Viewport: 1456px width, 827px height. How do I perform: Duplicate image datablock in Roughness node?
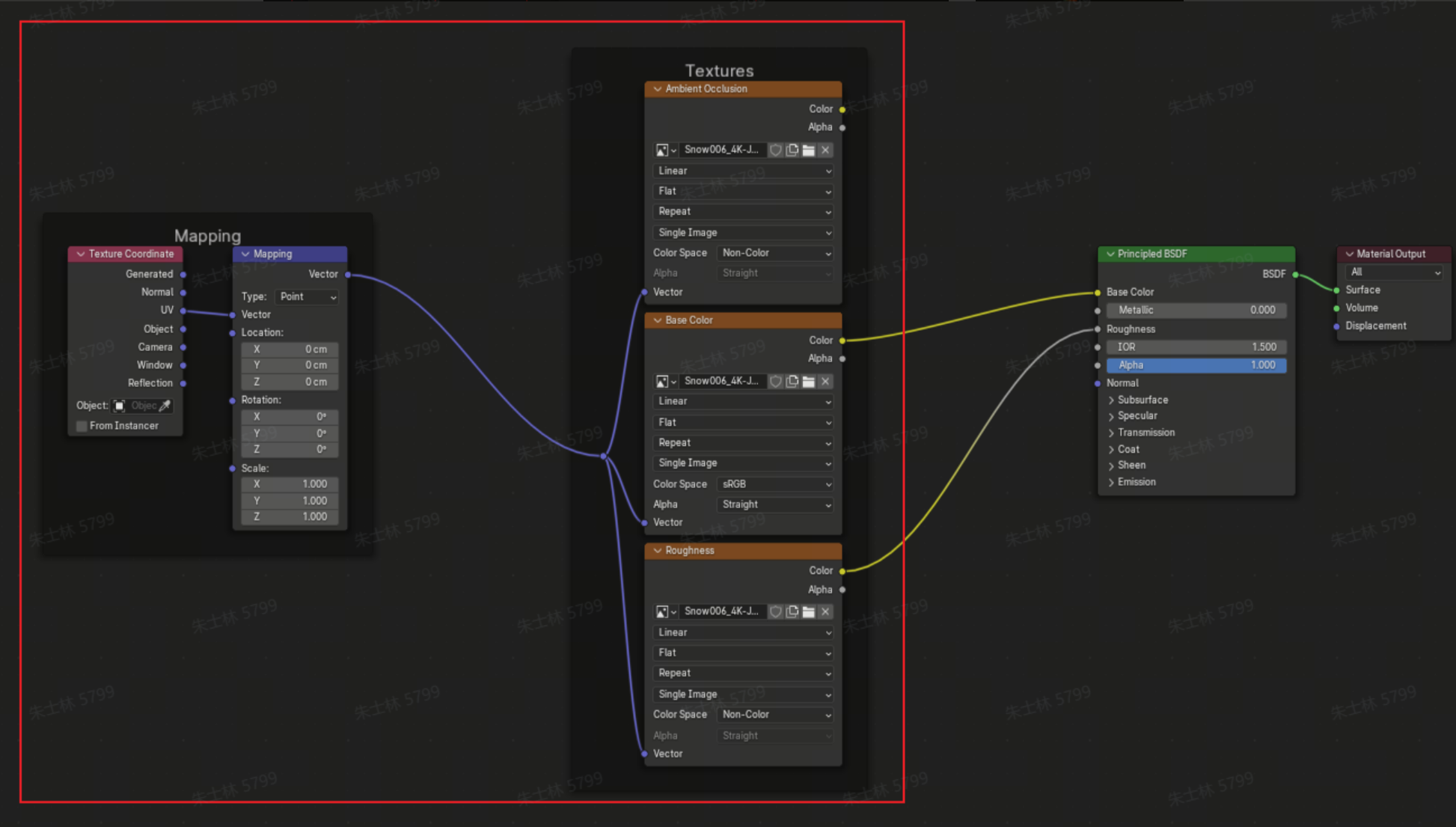pyautogui.click(x=792, y=612)
